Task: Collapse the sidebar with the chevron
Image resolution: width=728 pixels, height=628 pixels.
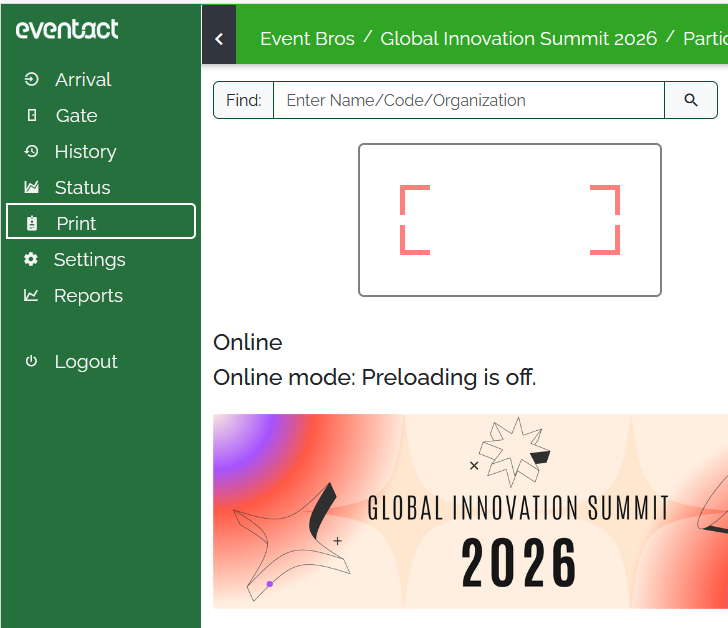Action: tap(219, 39)
